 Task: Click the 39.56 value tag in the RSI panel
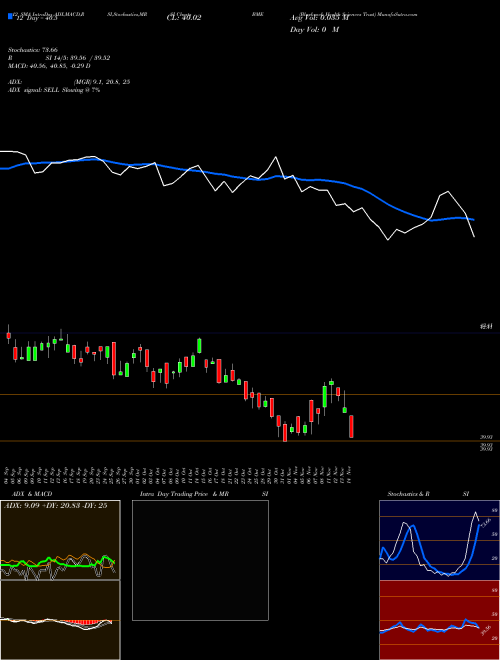click(x=486, y=631)
